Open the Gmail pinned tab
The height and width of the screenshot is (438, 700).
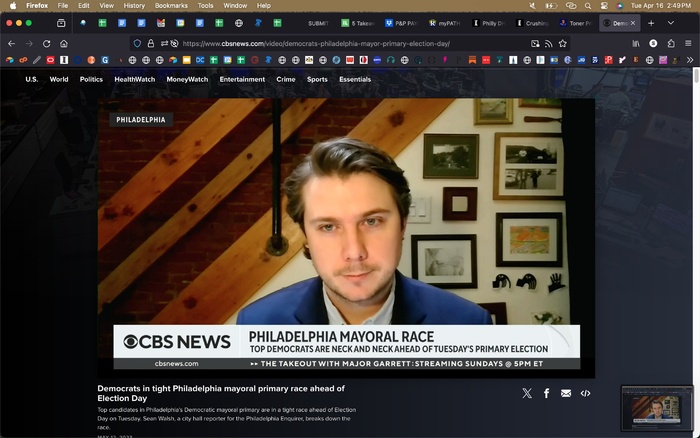click(161, 23)
